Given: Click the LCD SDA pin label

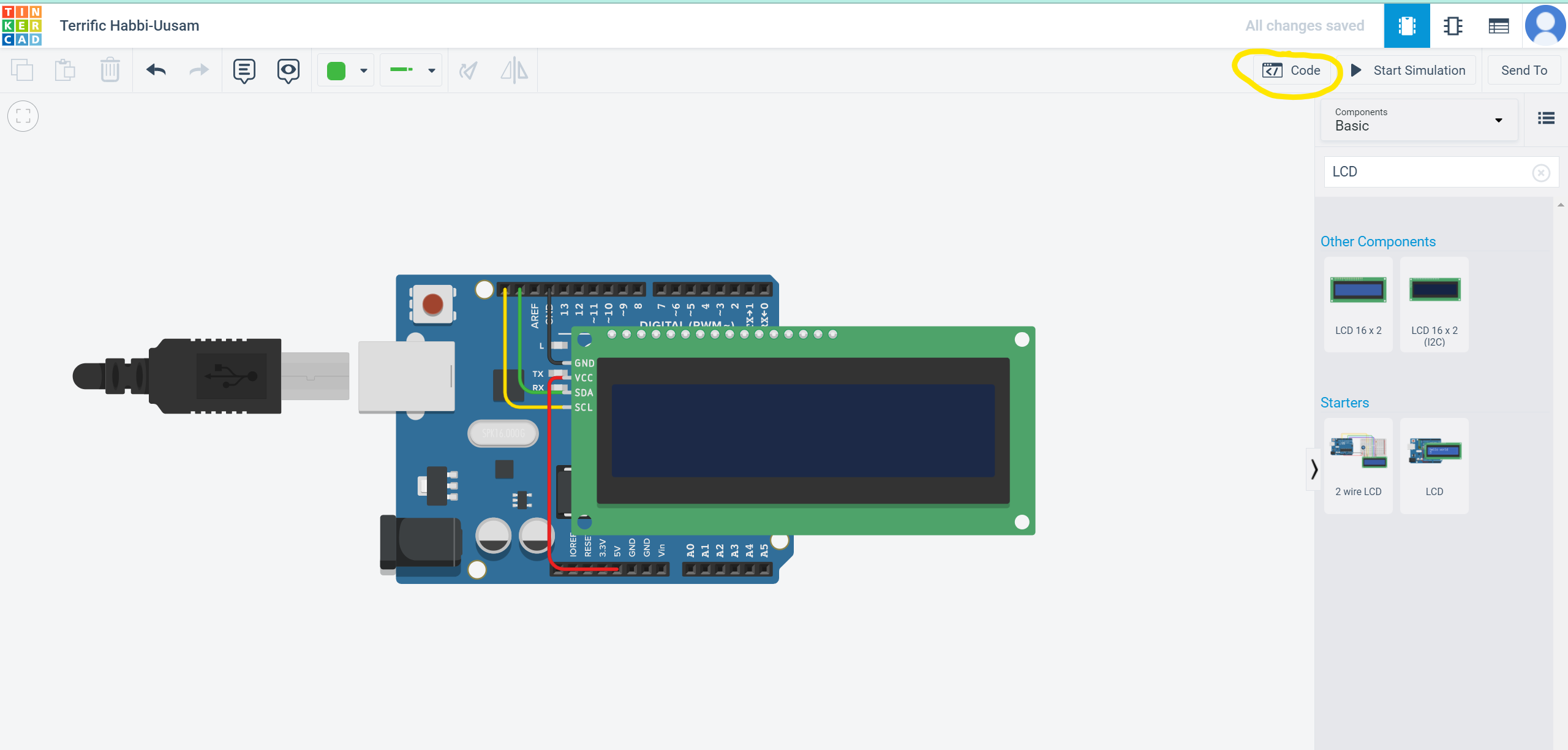Looking at the screenshot, I should pos(584,393).
